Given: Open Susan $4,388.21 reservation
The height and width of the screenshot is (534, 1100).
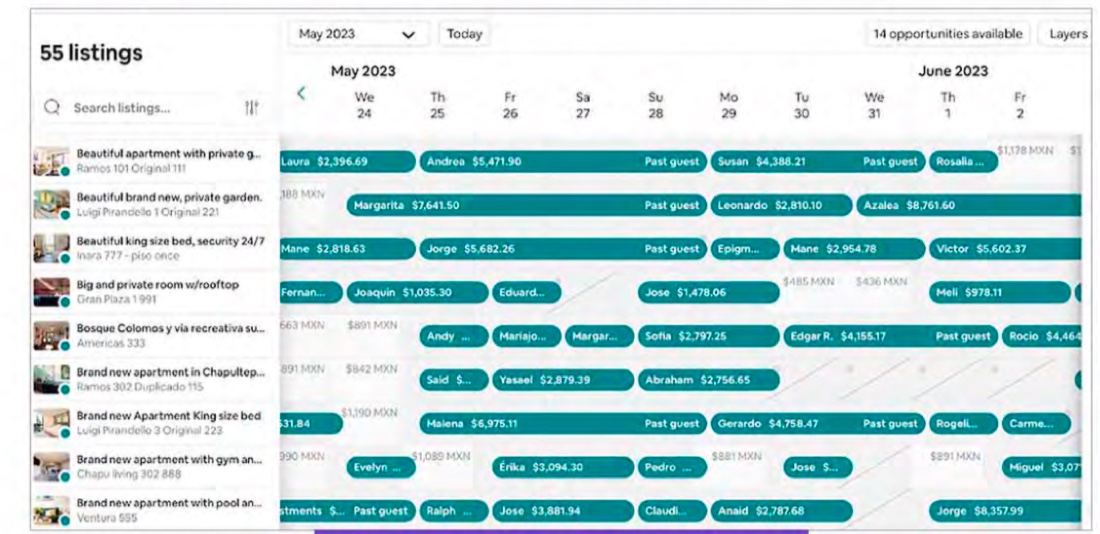Looking at the screenshot, I should (818, 161).
